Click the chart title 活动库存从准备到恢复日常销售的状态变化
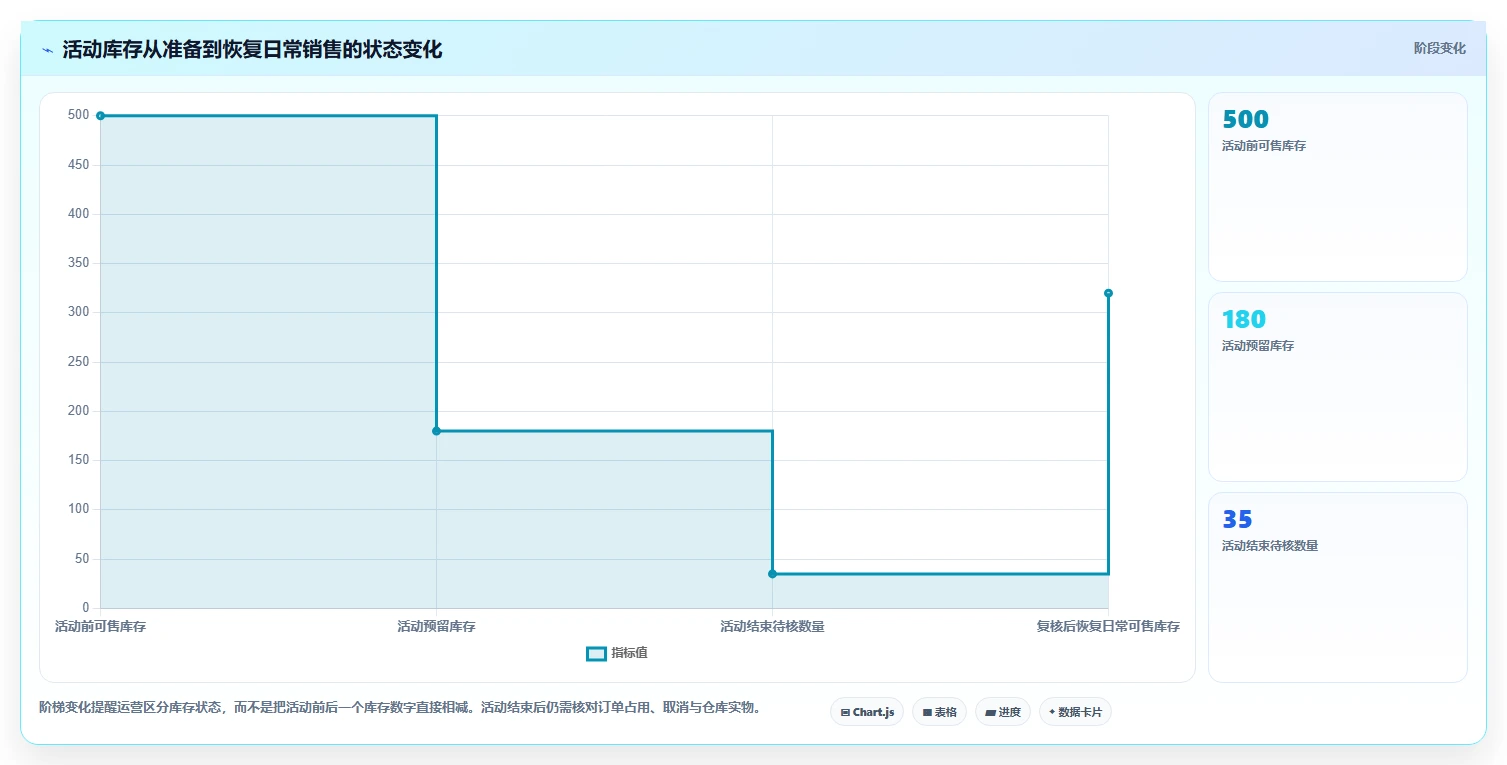Image resolution: width=1507 pixels, height=765 pixels. [x=252, y=50]
